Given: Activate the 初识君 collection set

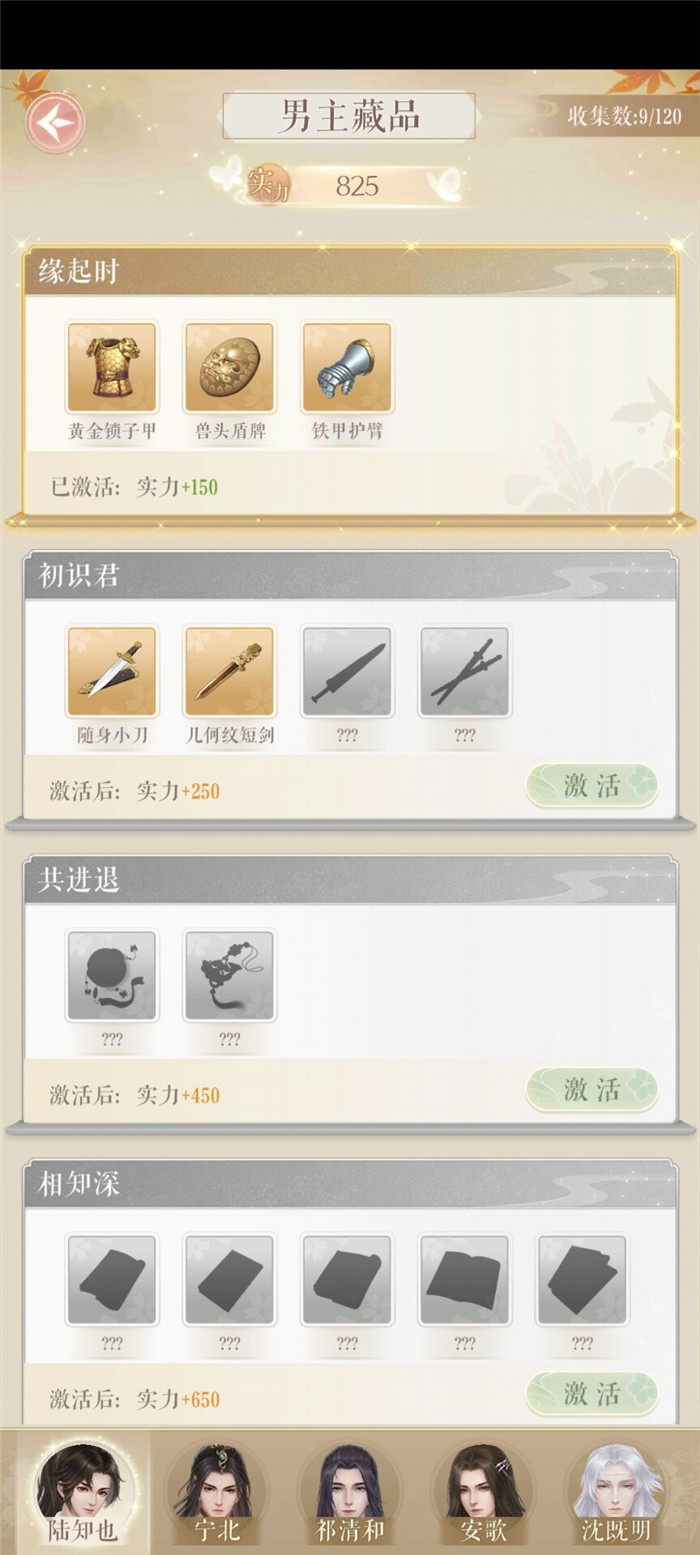Looking at the screenshot, I should tap(592, 786).
